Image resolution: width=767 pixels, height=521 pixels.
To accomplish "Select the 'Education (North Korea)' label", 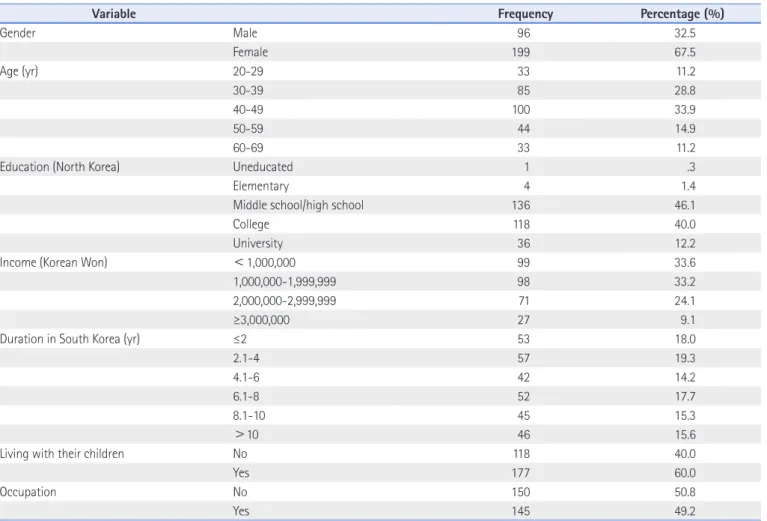I will [x=60, y=167].
